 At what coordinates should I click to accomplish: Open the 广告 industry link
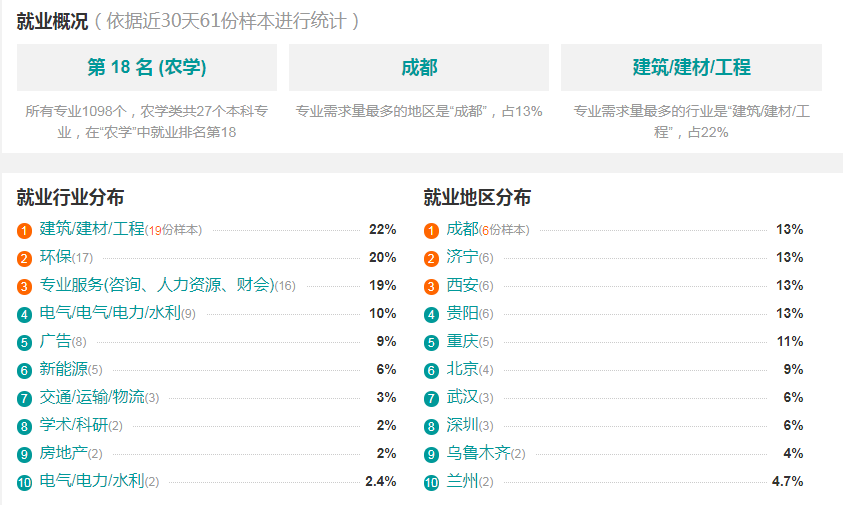(x=55, y=340)
